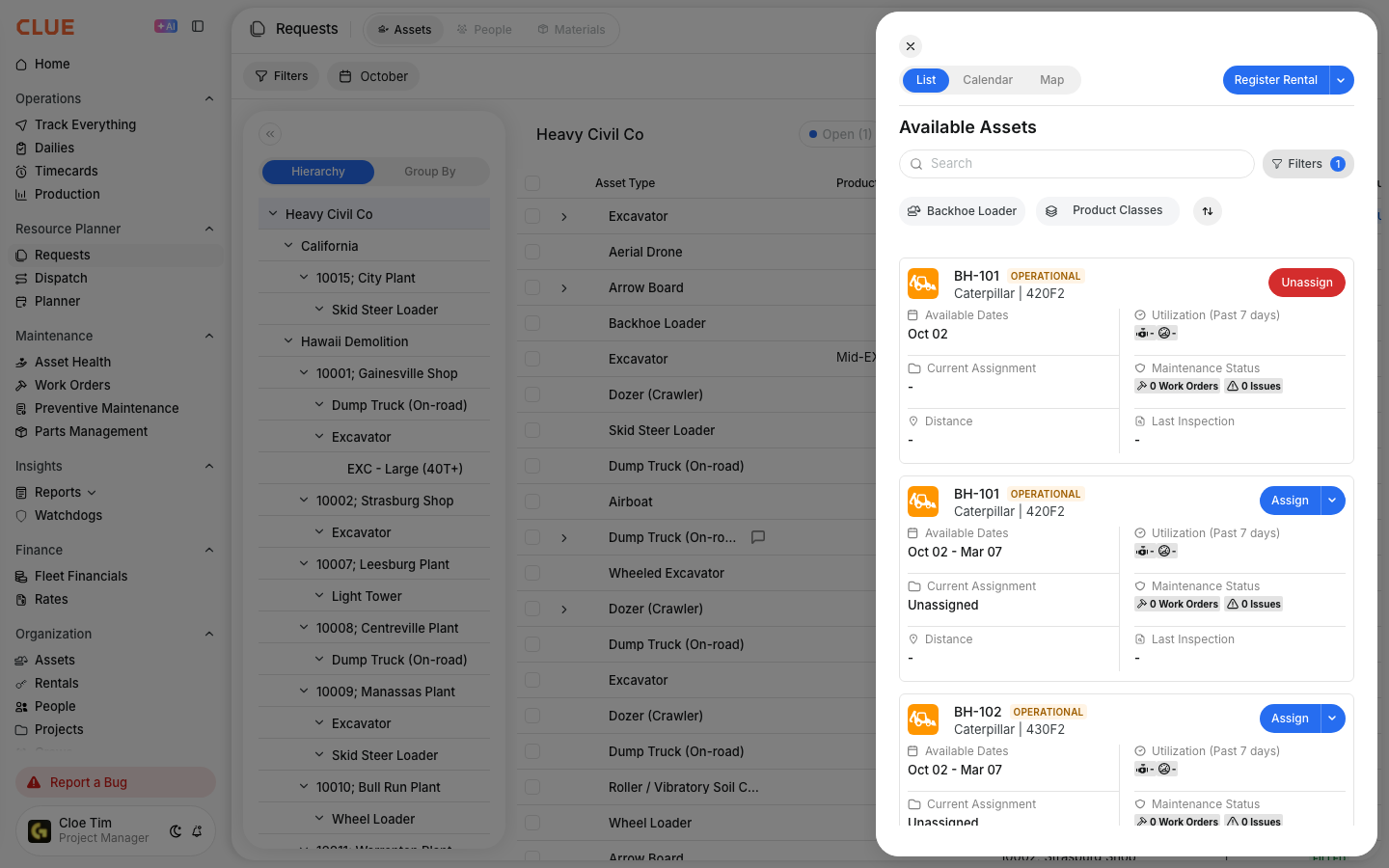Open comment icon on Dump Truck row
This screenshot has width=1389, height=868.
point(758,537)
